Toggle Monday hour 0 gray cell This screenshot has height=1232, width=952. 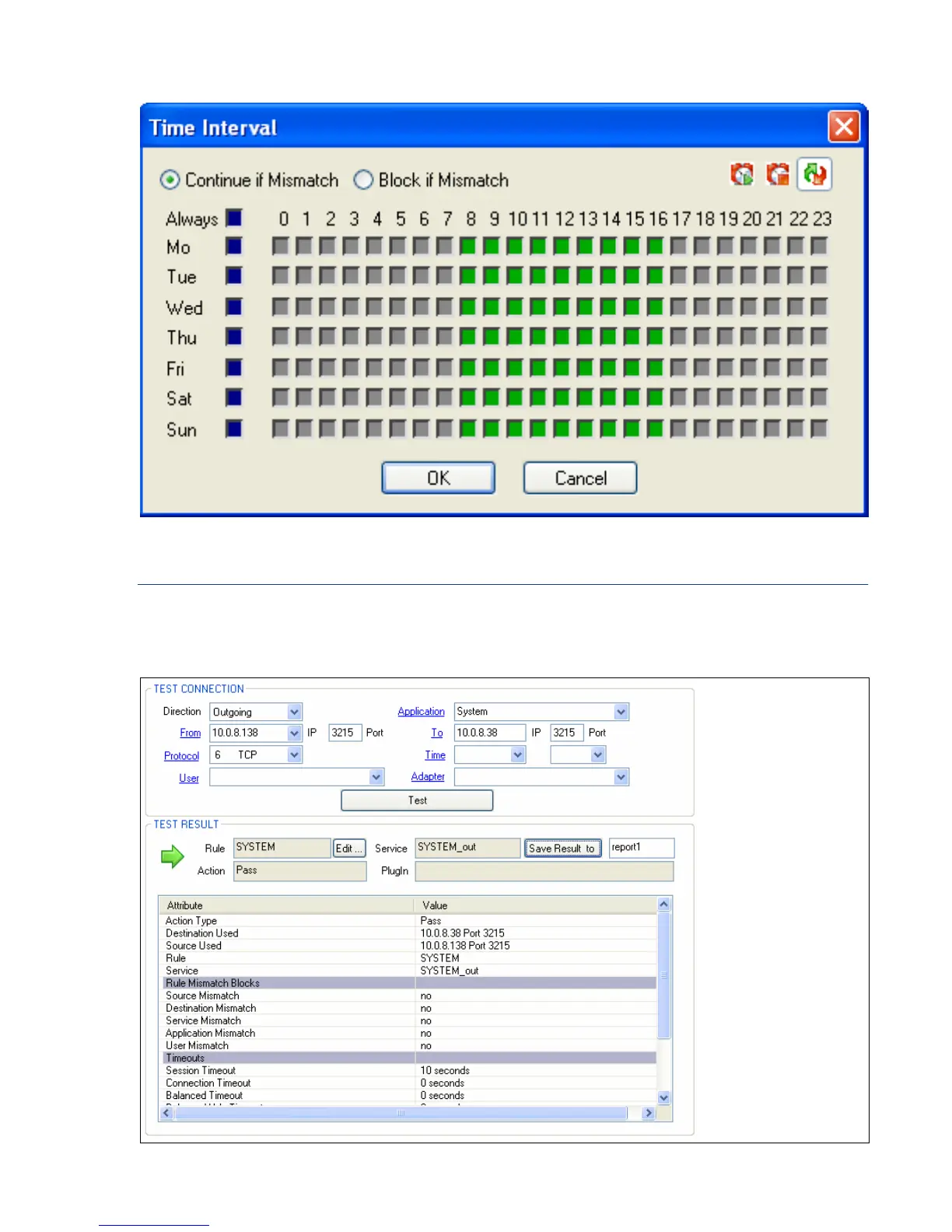[x=281, y=247]
